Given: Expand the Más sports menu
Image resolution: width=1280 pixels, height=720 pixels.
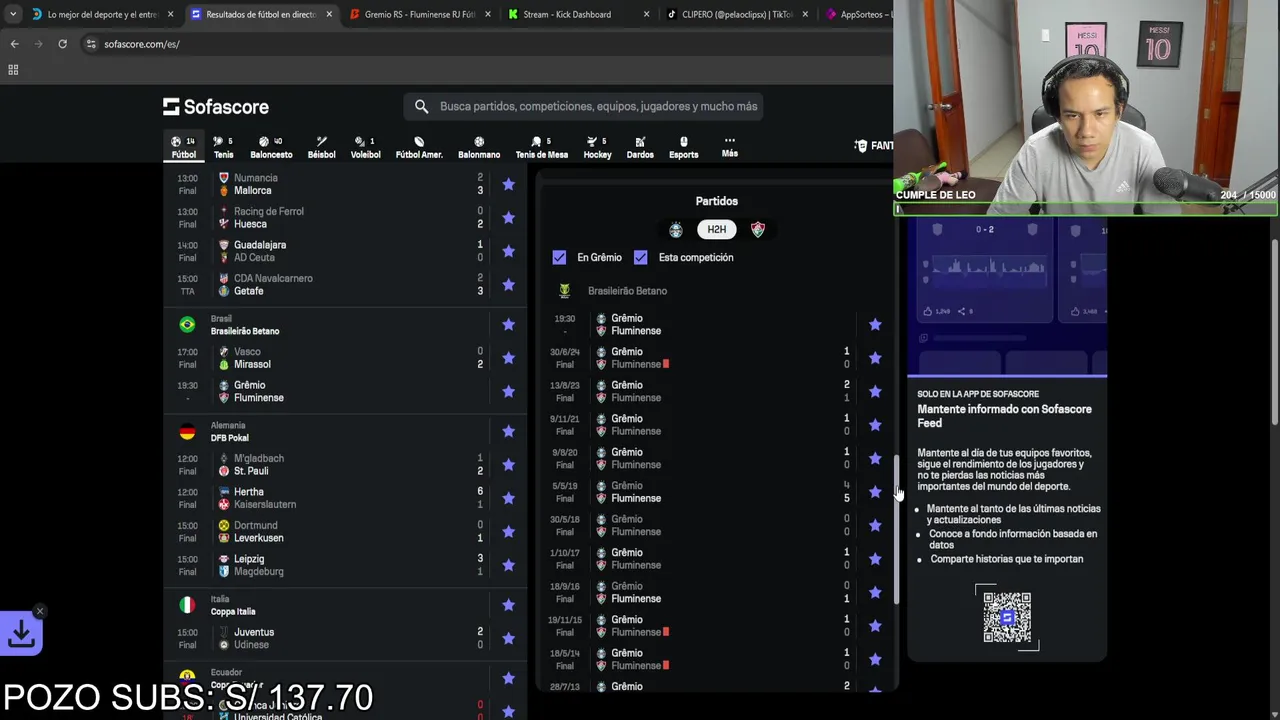Looking at the screenshot, I should click(730, 147).
